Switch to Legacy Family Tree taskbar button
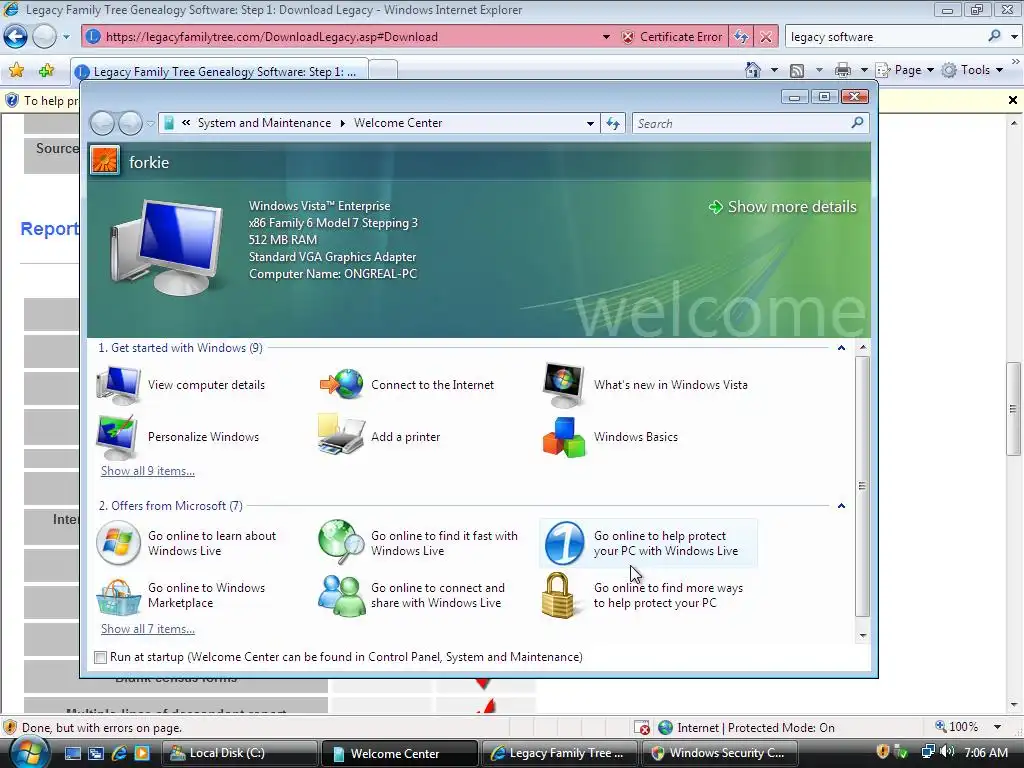The height and width of the screenshot is (768, 1024). 560,753
